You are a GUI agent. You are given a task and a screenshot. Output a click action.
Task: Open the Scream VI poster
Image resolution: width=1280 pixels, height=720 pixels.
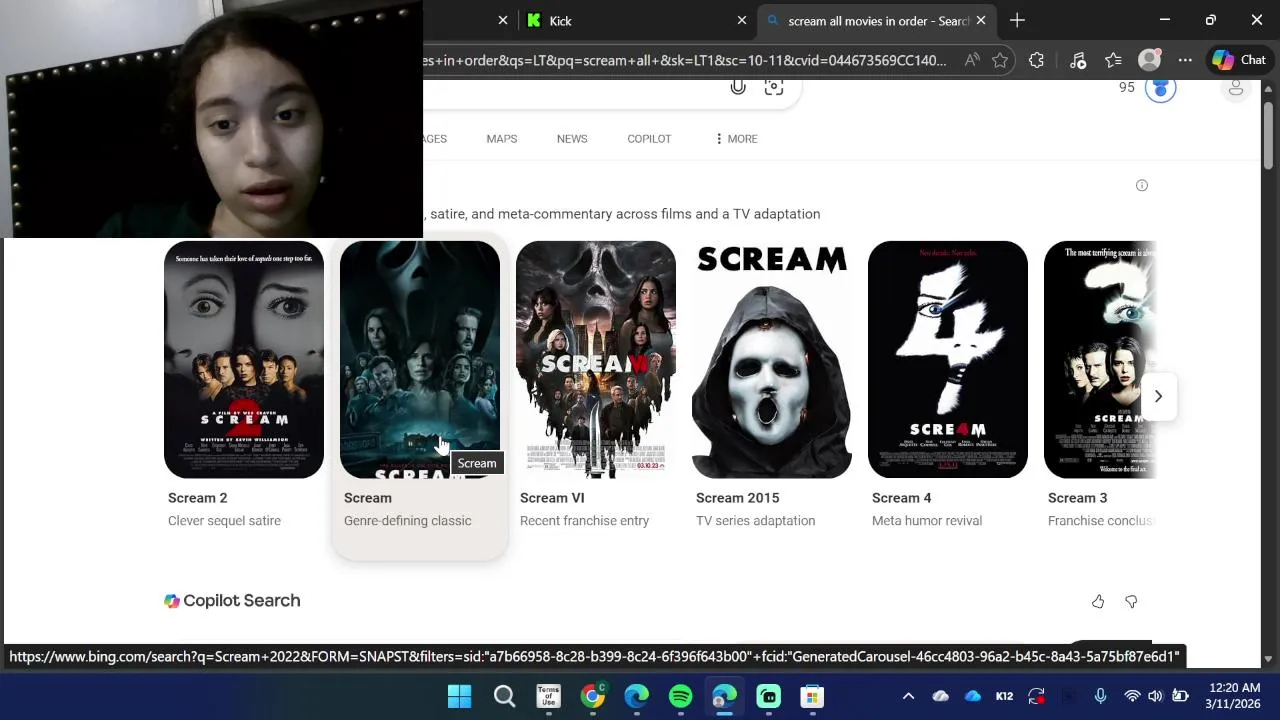(596, 359)
